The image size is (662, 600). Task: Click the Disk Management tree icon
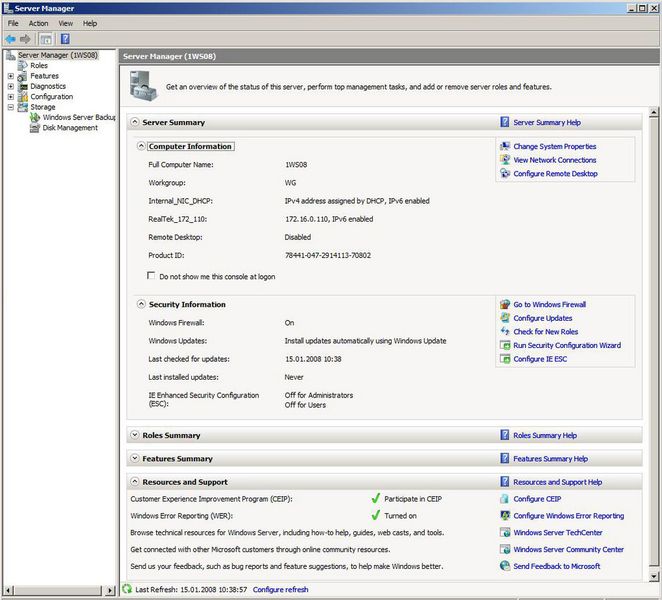pos(35,128)
